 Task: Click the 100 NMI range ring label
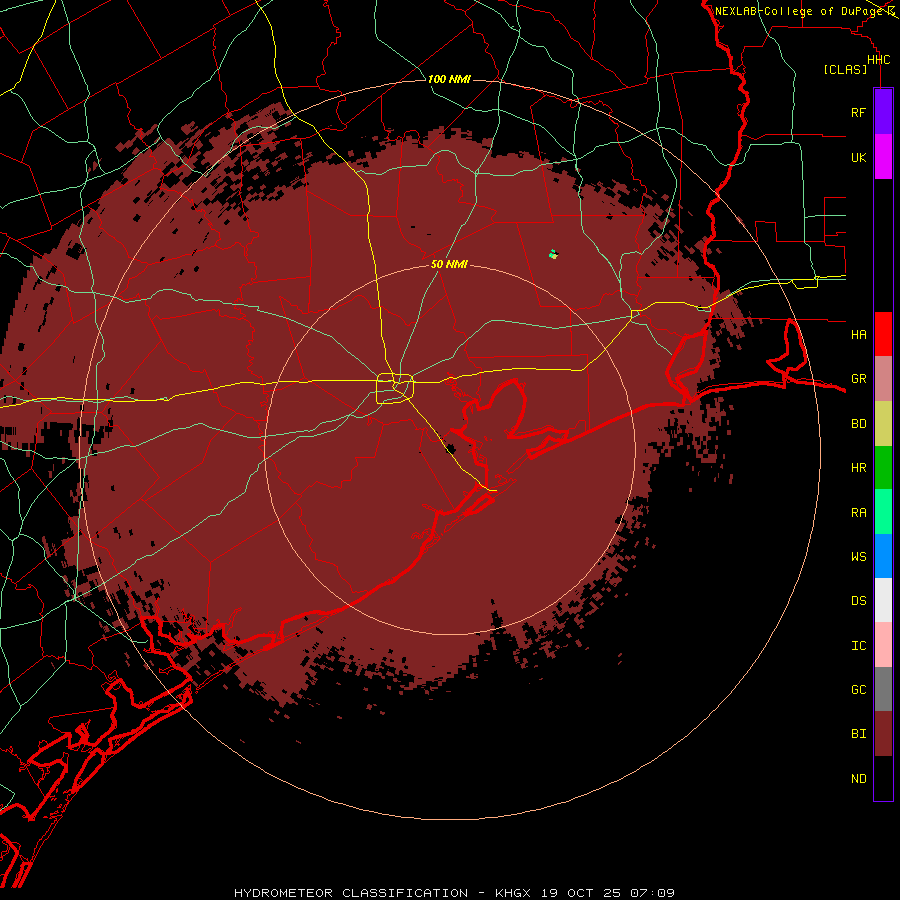click(449, 79)
